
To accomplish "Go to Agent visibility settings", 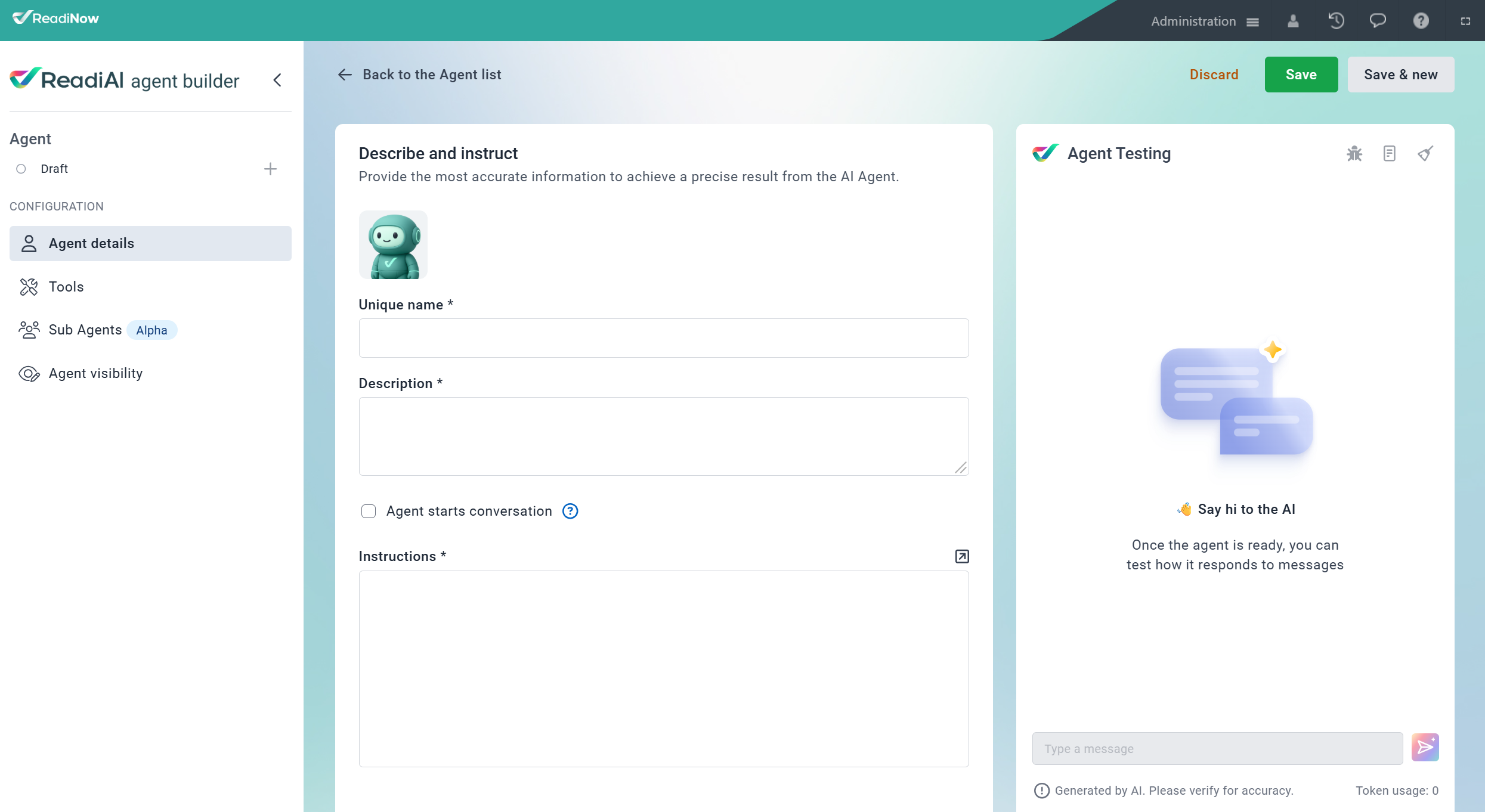I will [95, 373].
